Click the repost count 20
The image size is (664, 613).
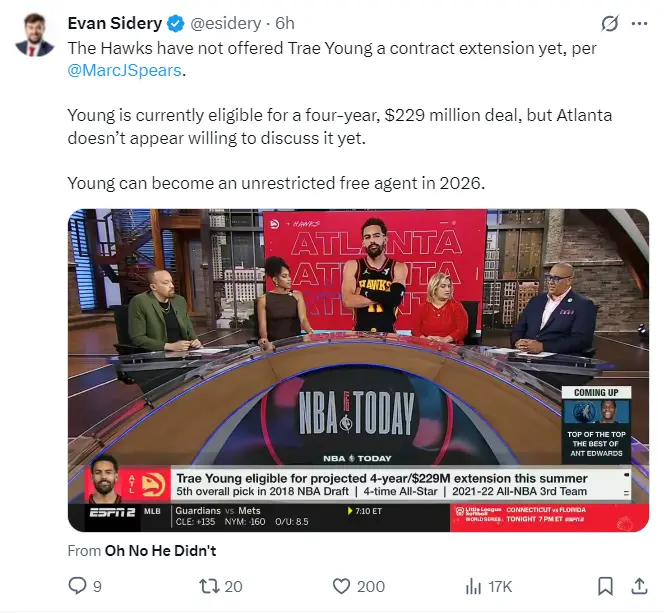[x=233, y=587]
